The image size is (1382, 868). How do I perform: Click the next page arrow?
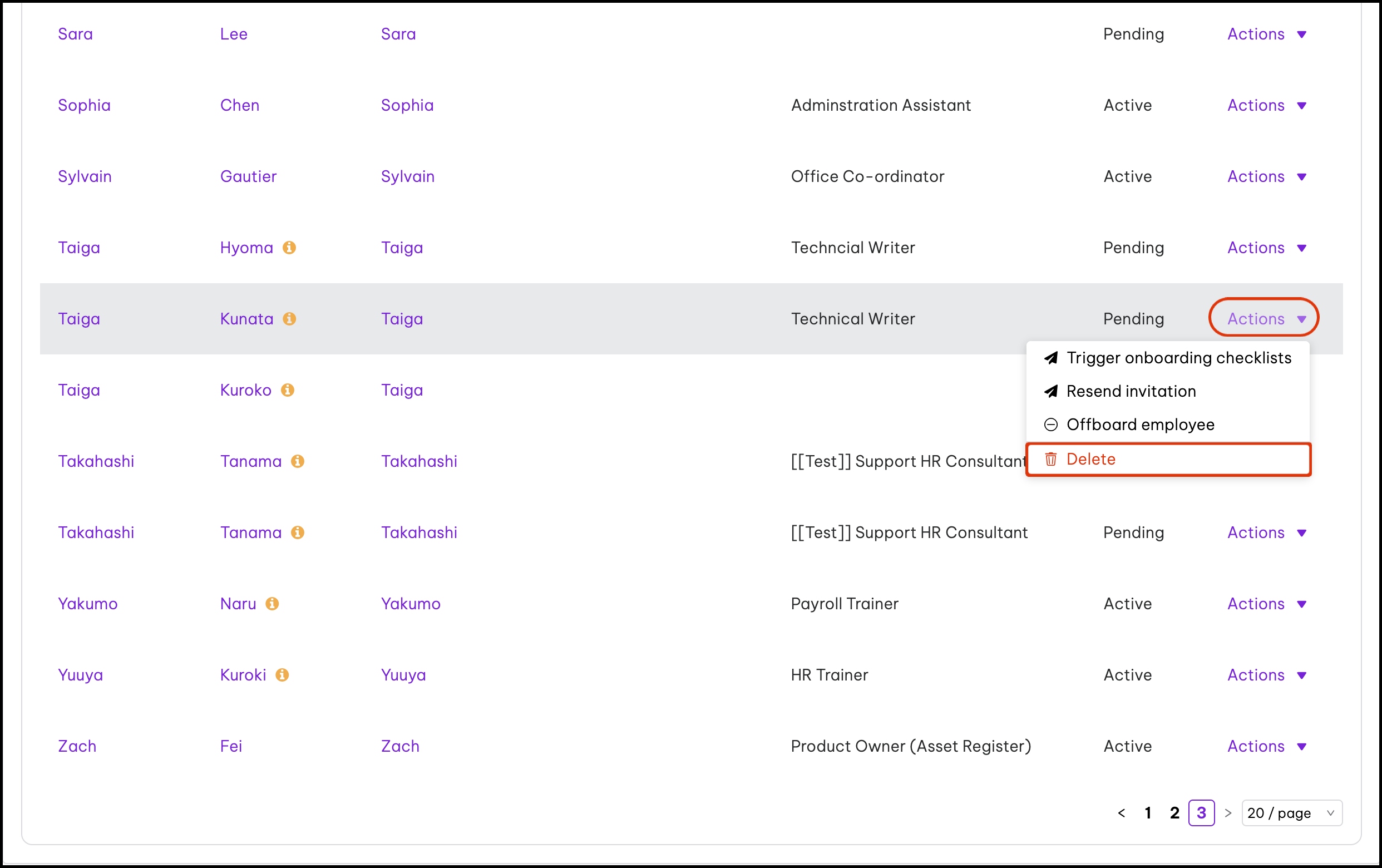tap(1228, 813)
